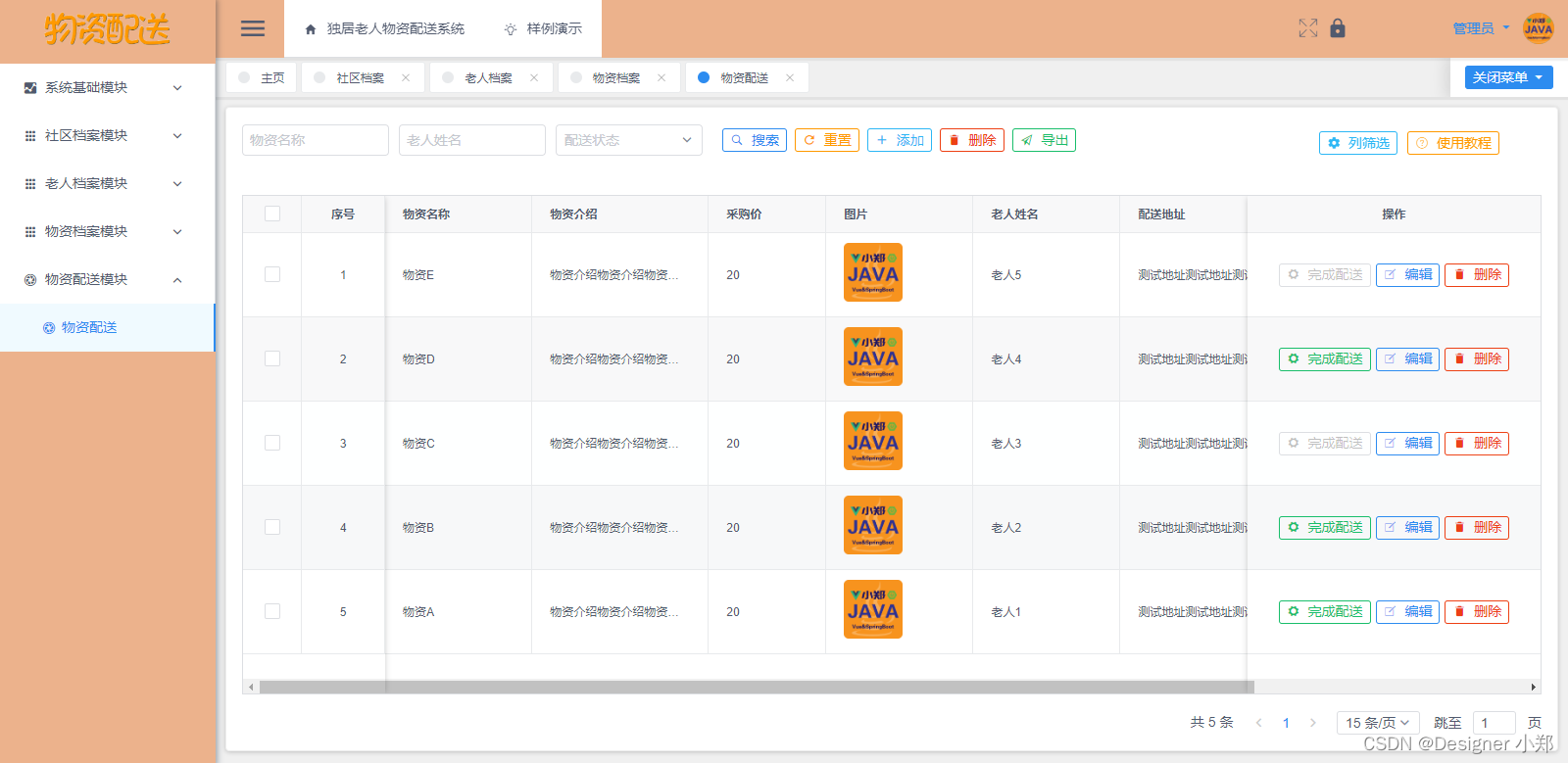Click 删除 for 物资A row
The image size is (1568, 763).
[1477, 612]
